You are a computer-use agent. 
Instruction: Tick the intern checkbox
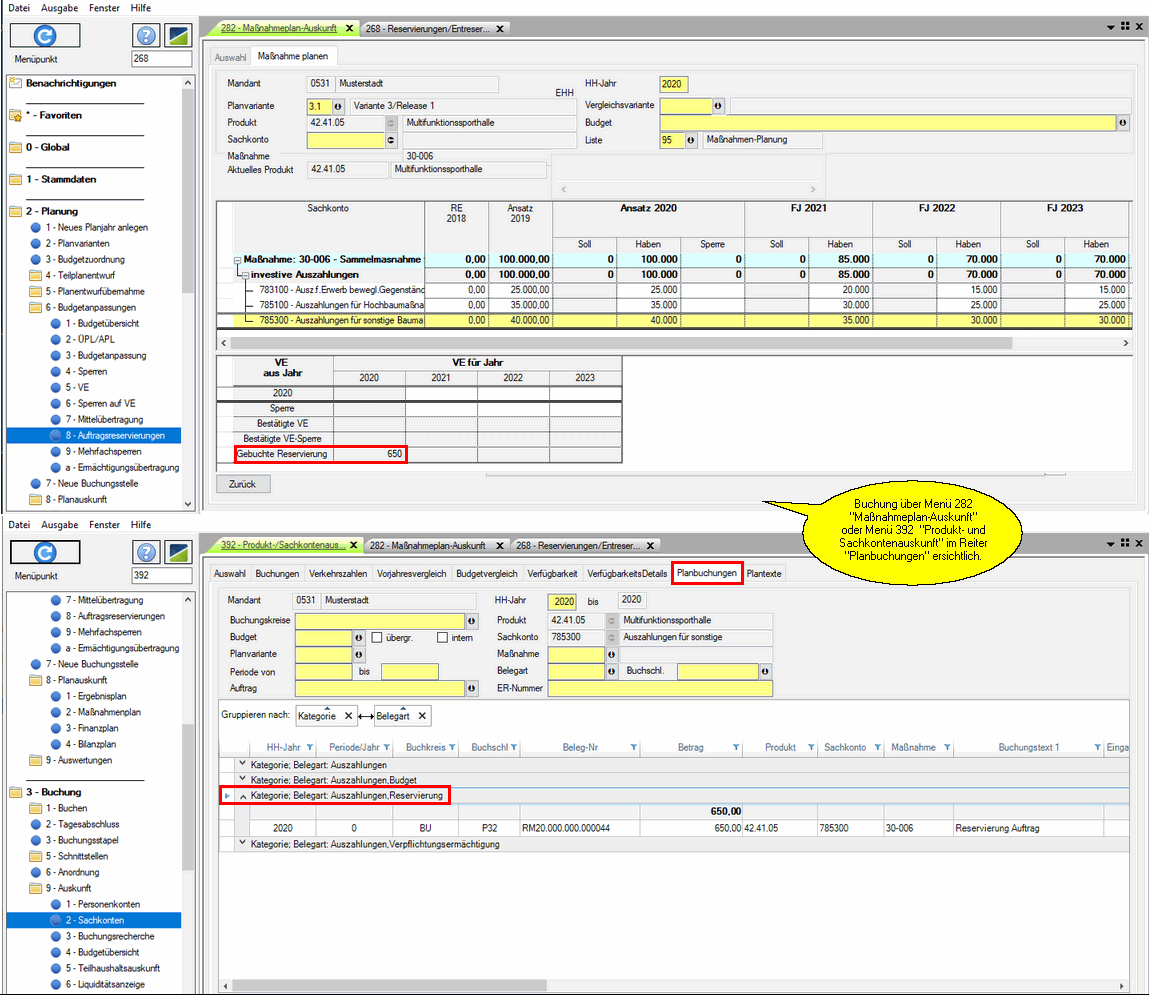[x=442, y=637]
